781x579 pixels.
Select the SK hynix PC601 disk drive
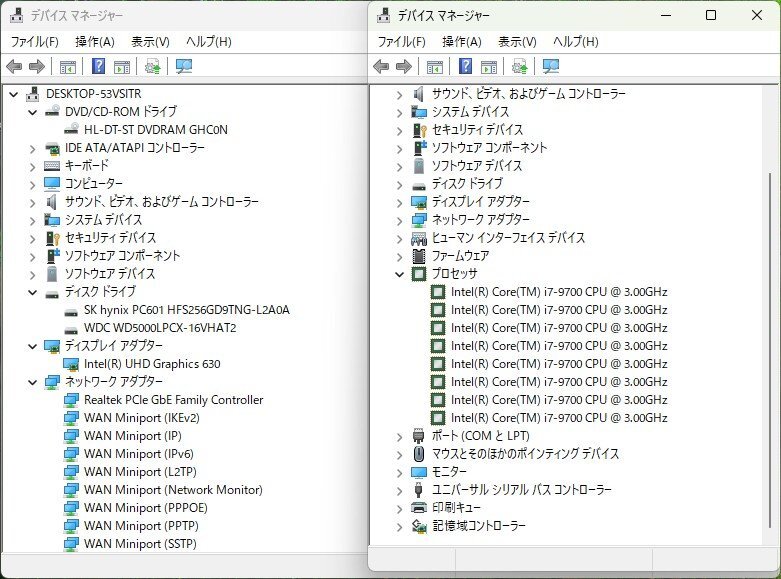point(186,310)
